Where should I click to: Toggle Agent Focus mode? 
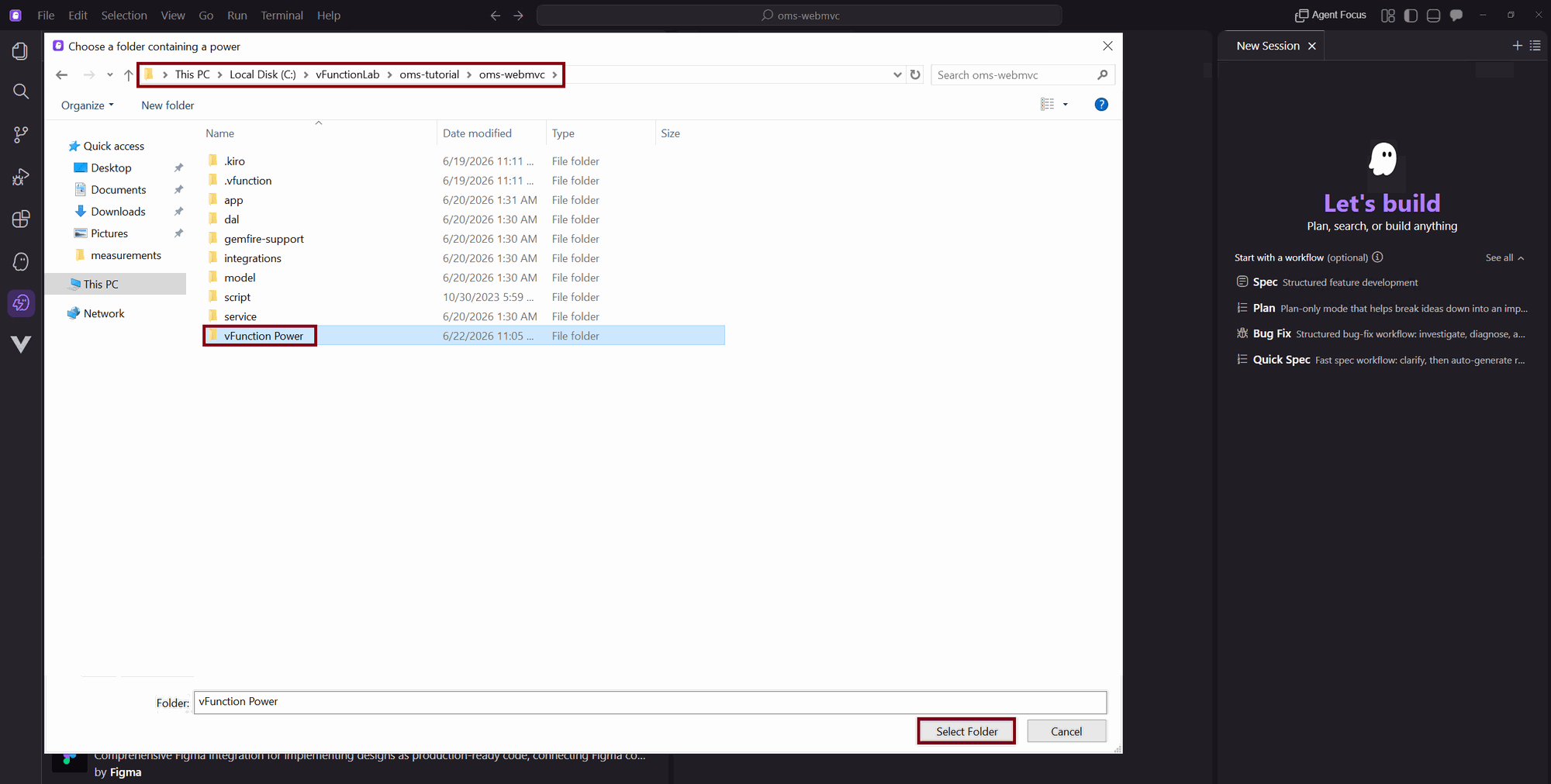click(1331, 16)
